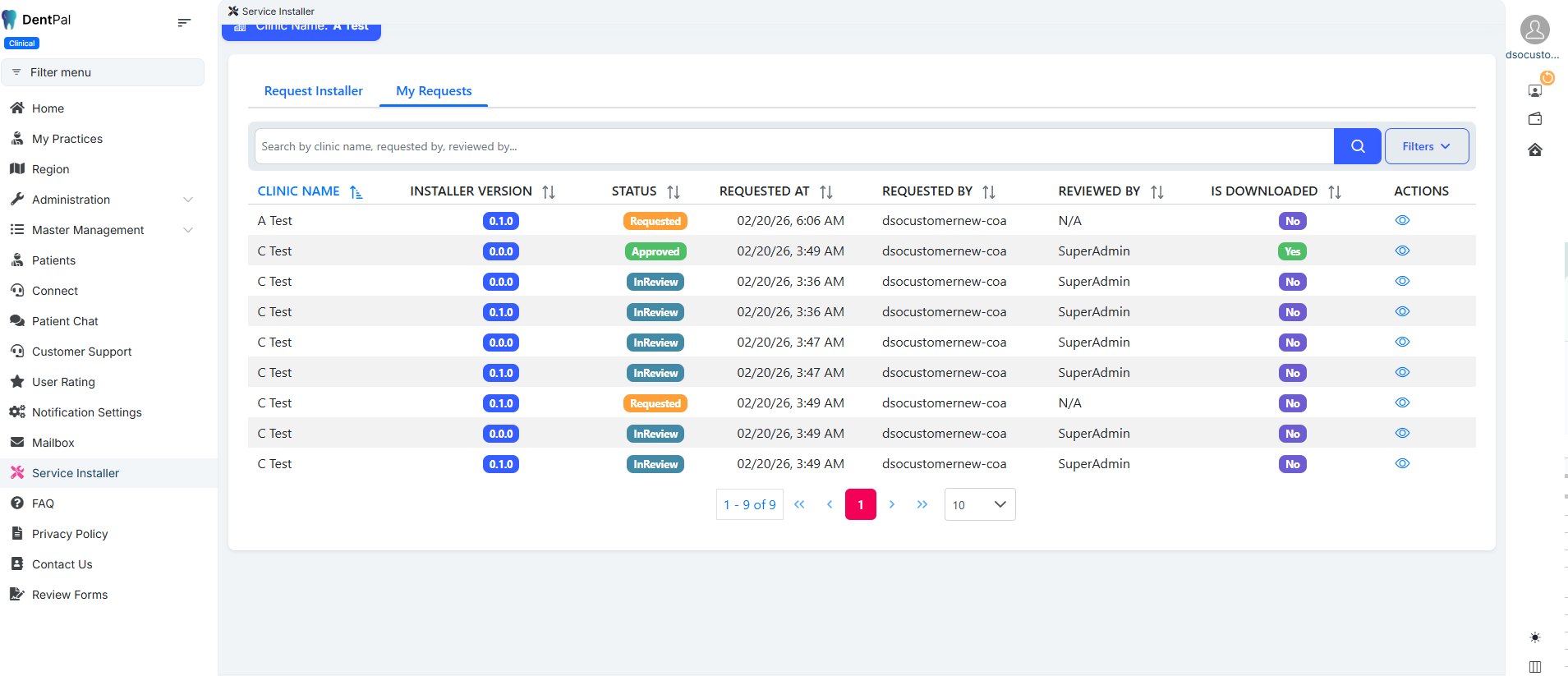Open the wallet icon in right sidebar

(x=1534, y=119)
